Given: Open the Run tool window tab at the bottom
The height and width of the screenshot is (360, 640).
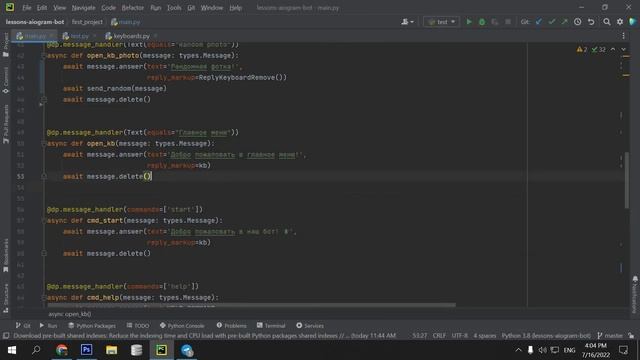Looking at the screenshot, I should click(x=49, y=325).
